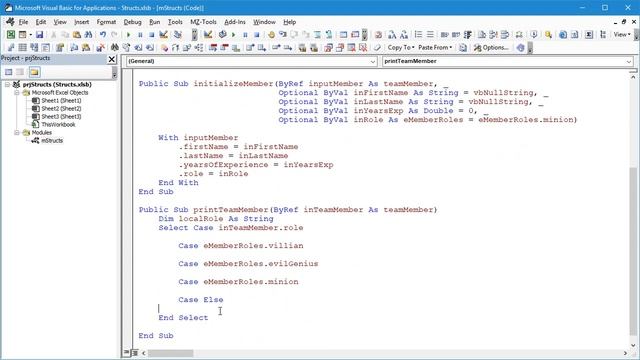Click the View Object icon in Project pane
The image size is (640, 360).
20,72
